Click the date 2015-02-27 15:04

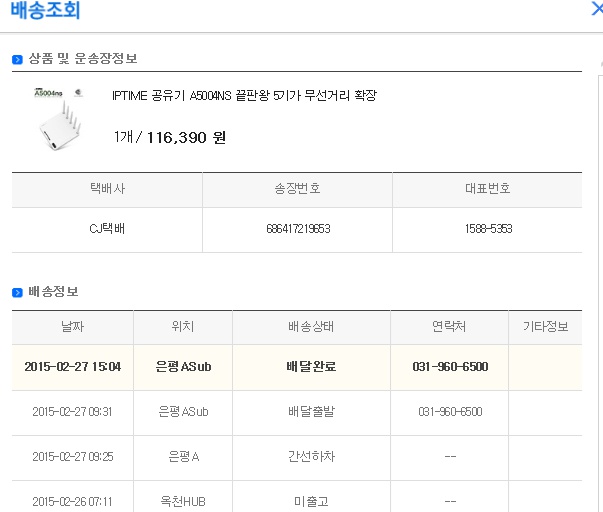click(73, 367)
